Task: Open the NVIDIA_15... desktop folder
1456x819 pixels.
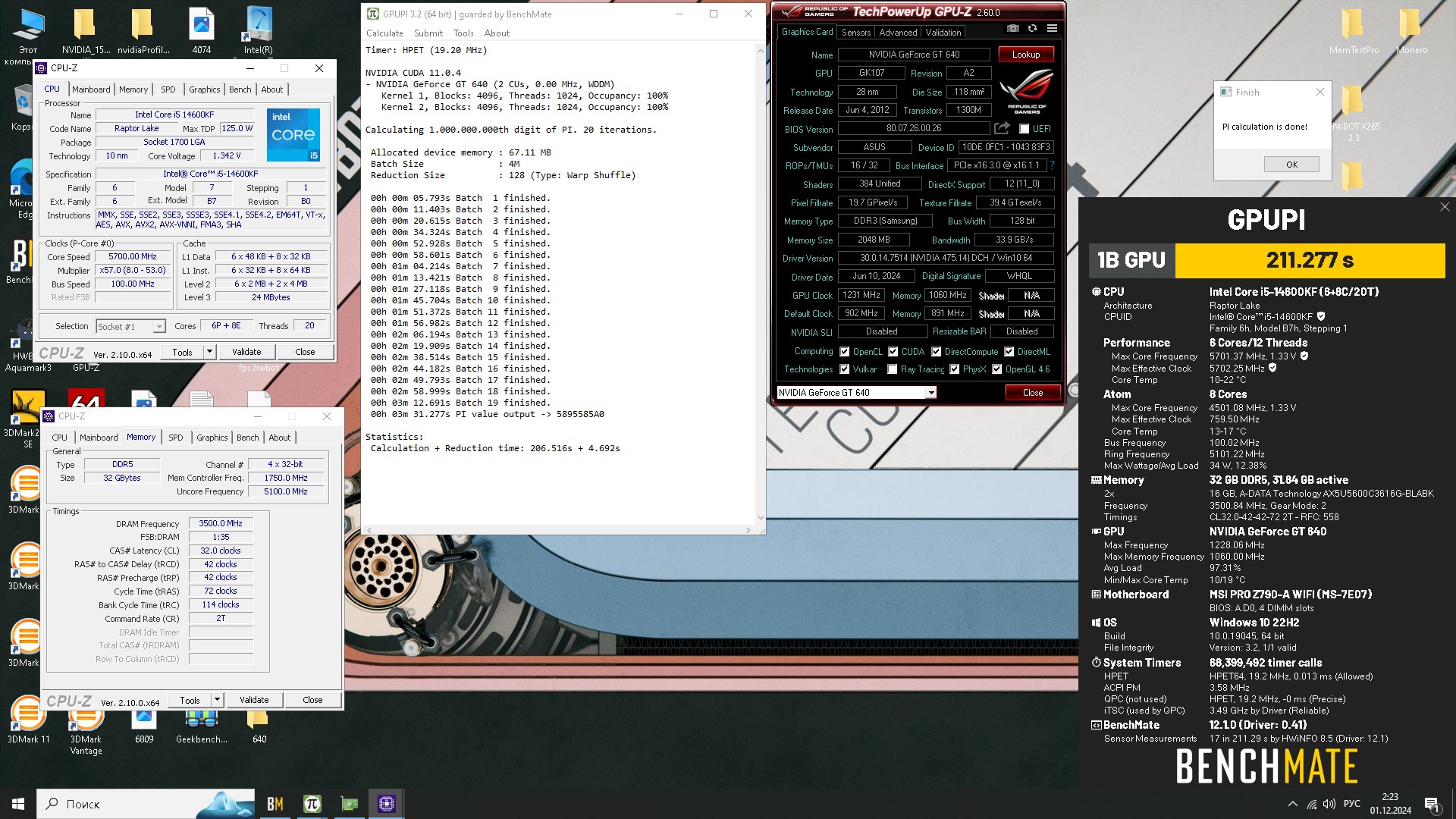Action: pyautogui.click(x=86, y=30)
